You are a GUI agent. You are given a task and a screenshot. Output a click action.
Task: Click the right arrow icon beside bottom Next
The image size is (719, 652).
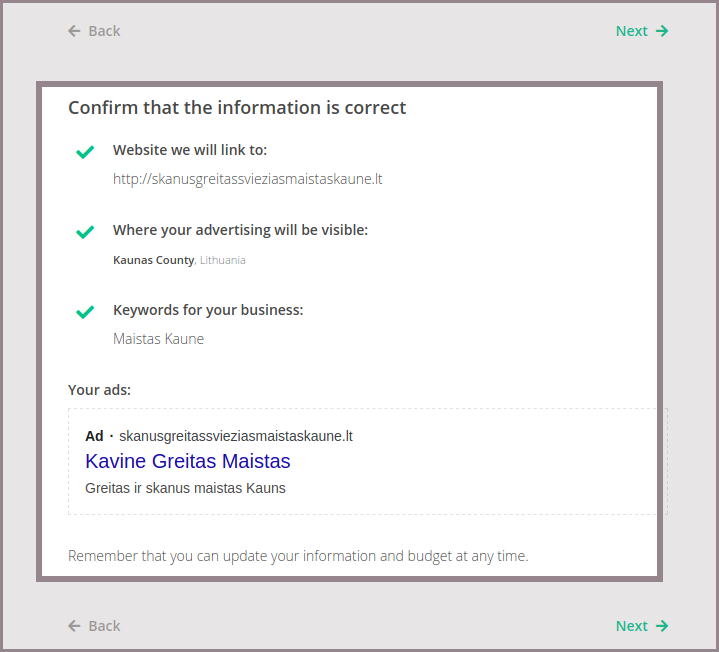(x=661, y=626)
